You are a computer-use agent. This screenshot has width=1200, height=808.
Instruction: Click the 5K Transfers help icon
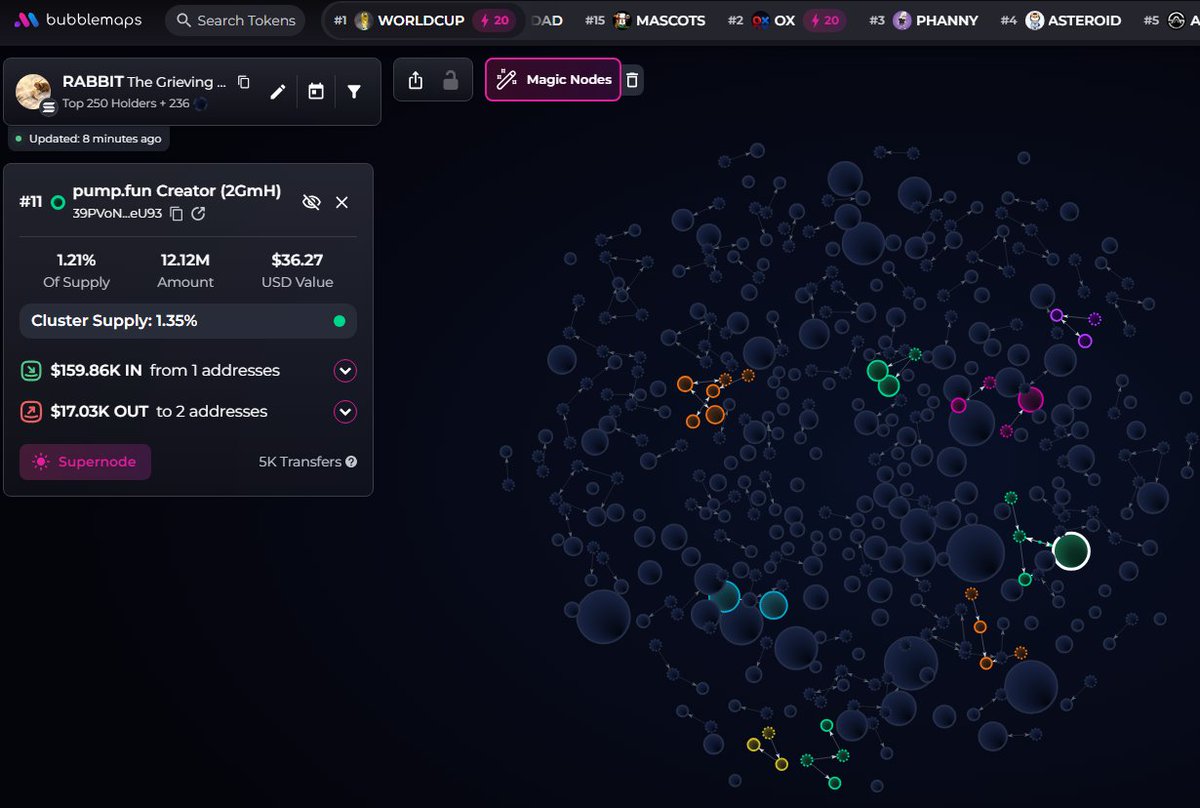(351, 462)
